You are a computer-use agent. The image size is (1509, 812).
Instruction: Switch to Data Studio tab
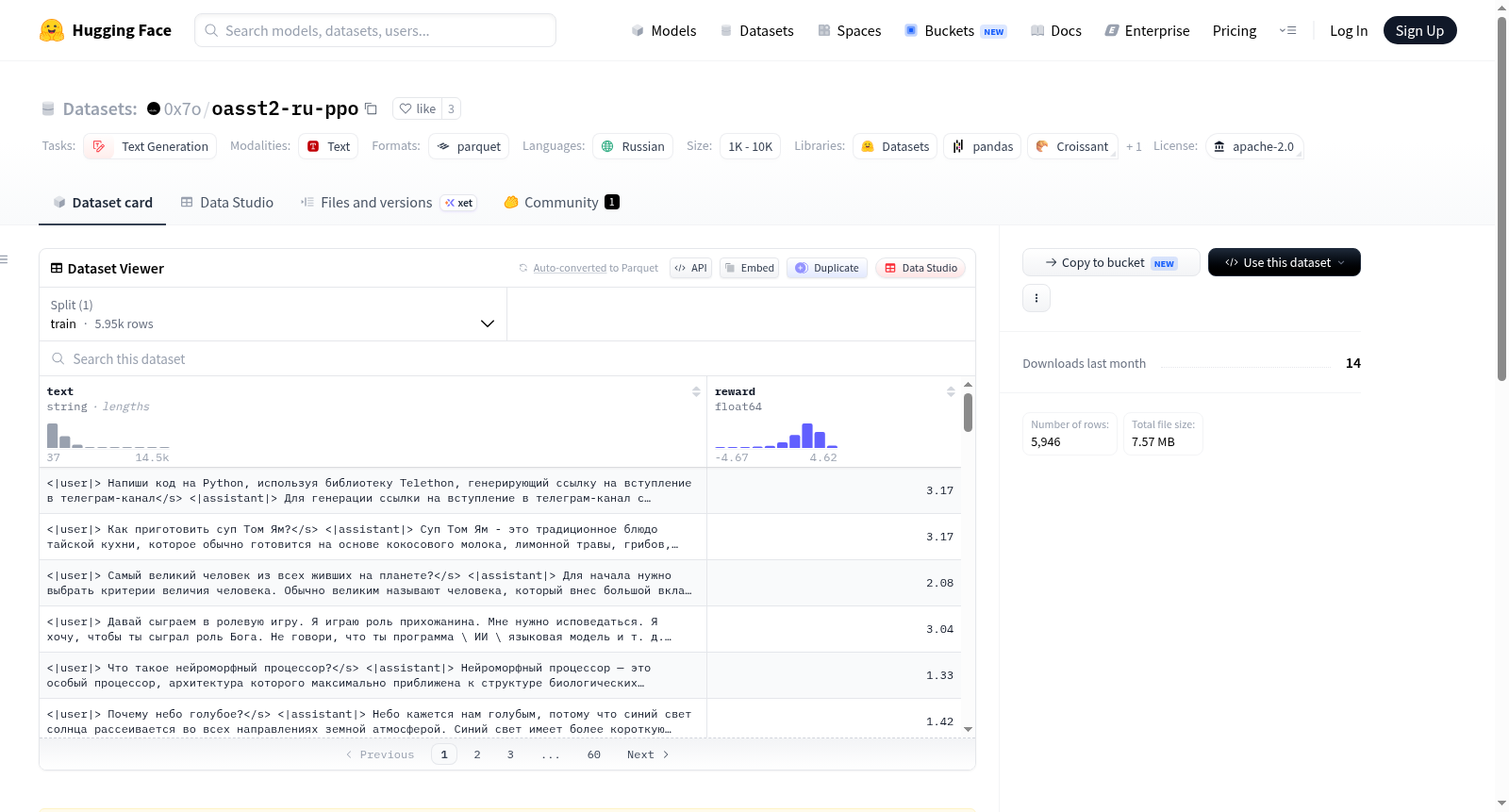coord(227,203)
